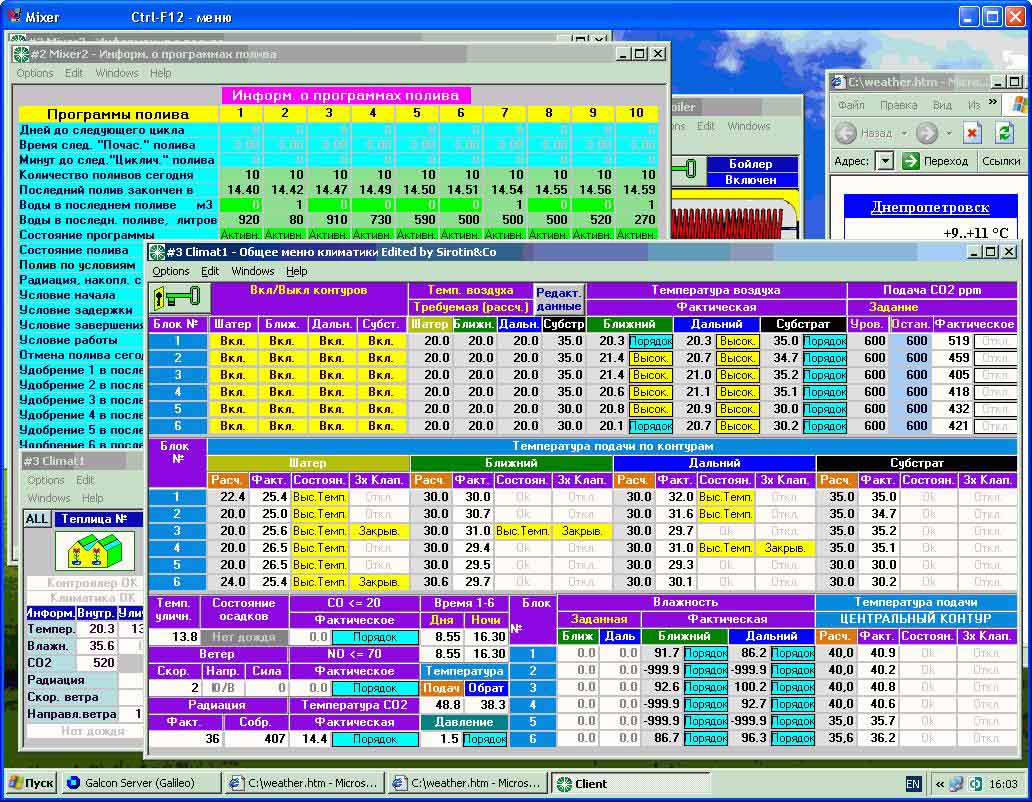
Task: Click the greenhouse picture under Теплица №
Action: (95, 549)
